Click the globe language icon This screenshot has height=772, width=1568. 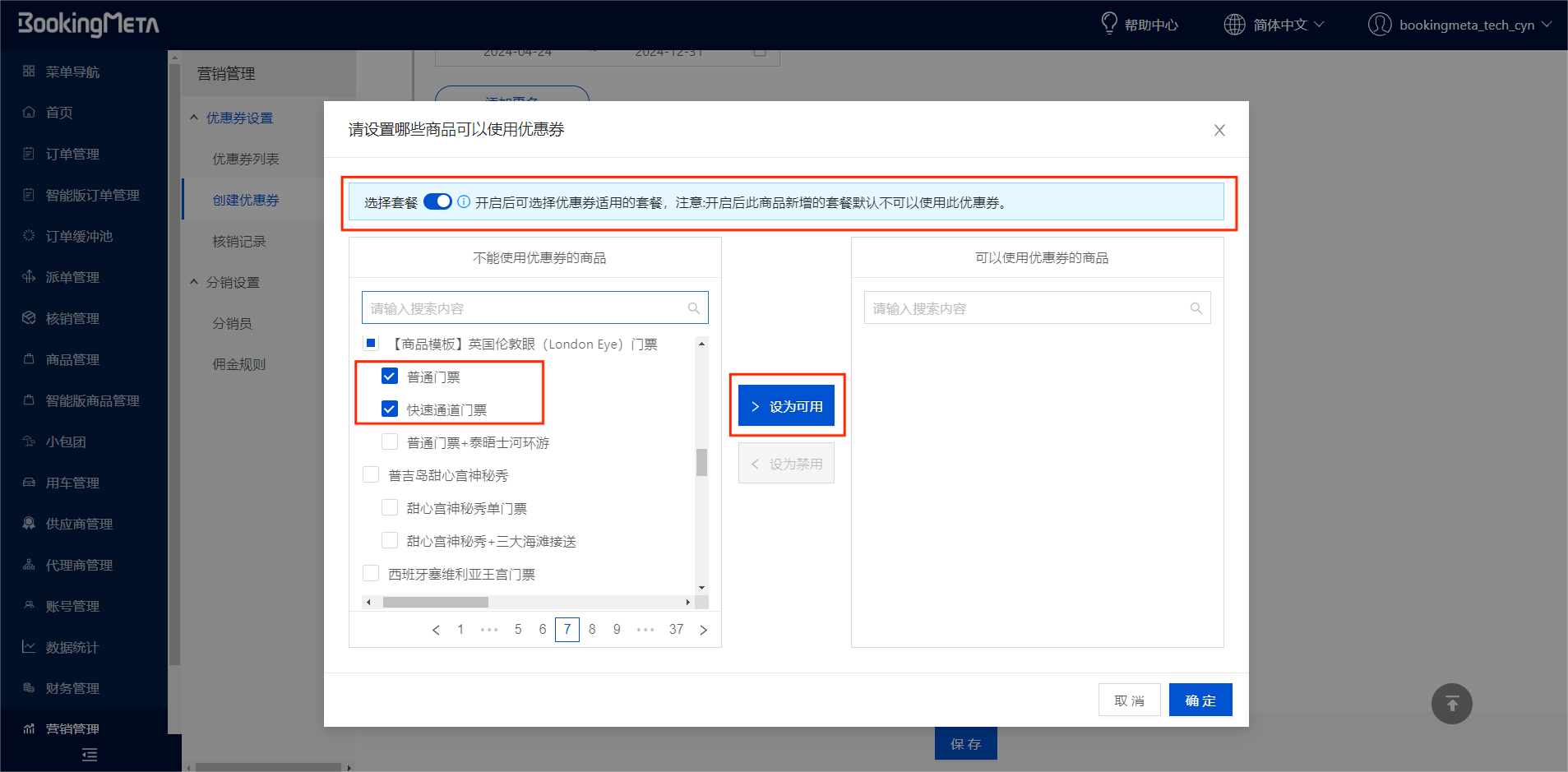(1234, 25)
